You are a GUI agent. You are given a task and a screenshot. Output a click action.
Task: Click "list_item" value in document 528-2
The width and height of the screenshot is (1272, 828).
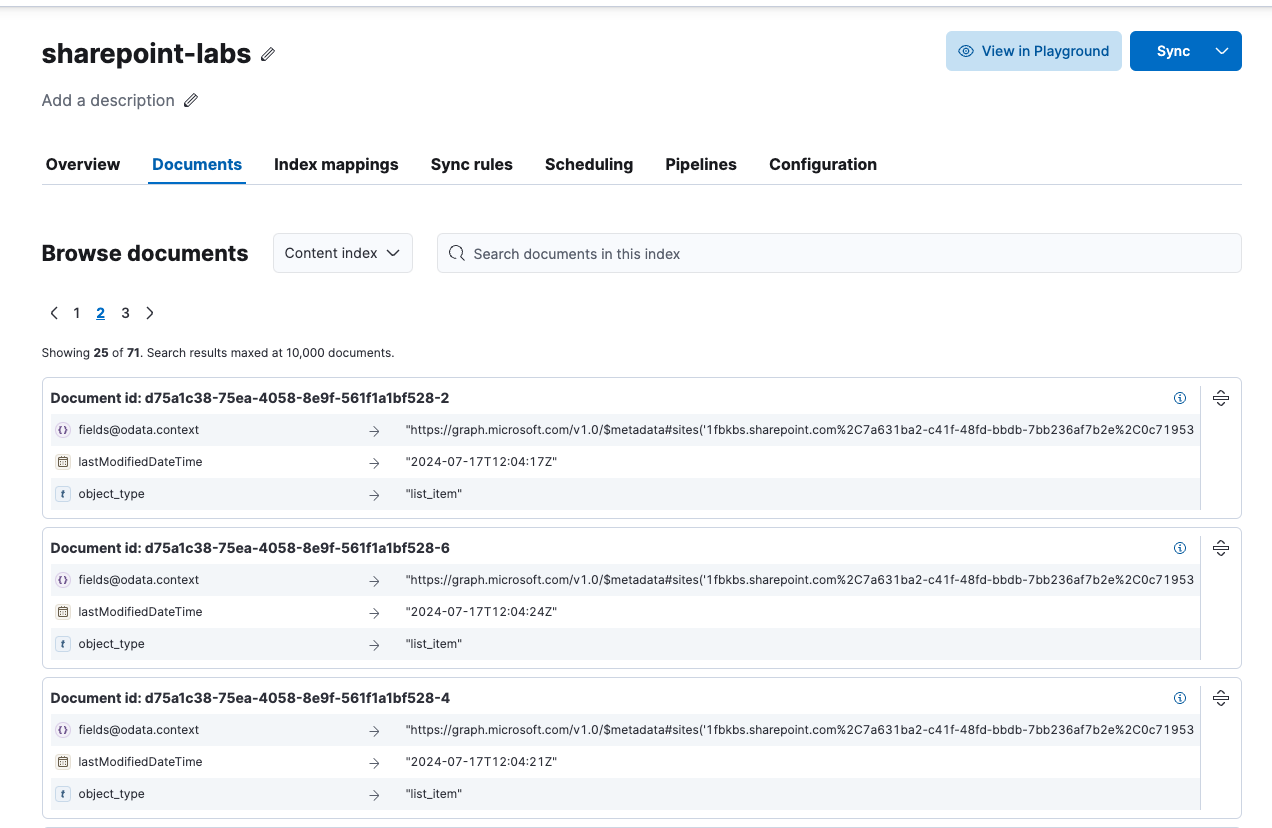tap(434, 494)
